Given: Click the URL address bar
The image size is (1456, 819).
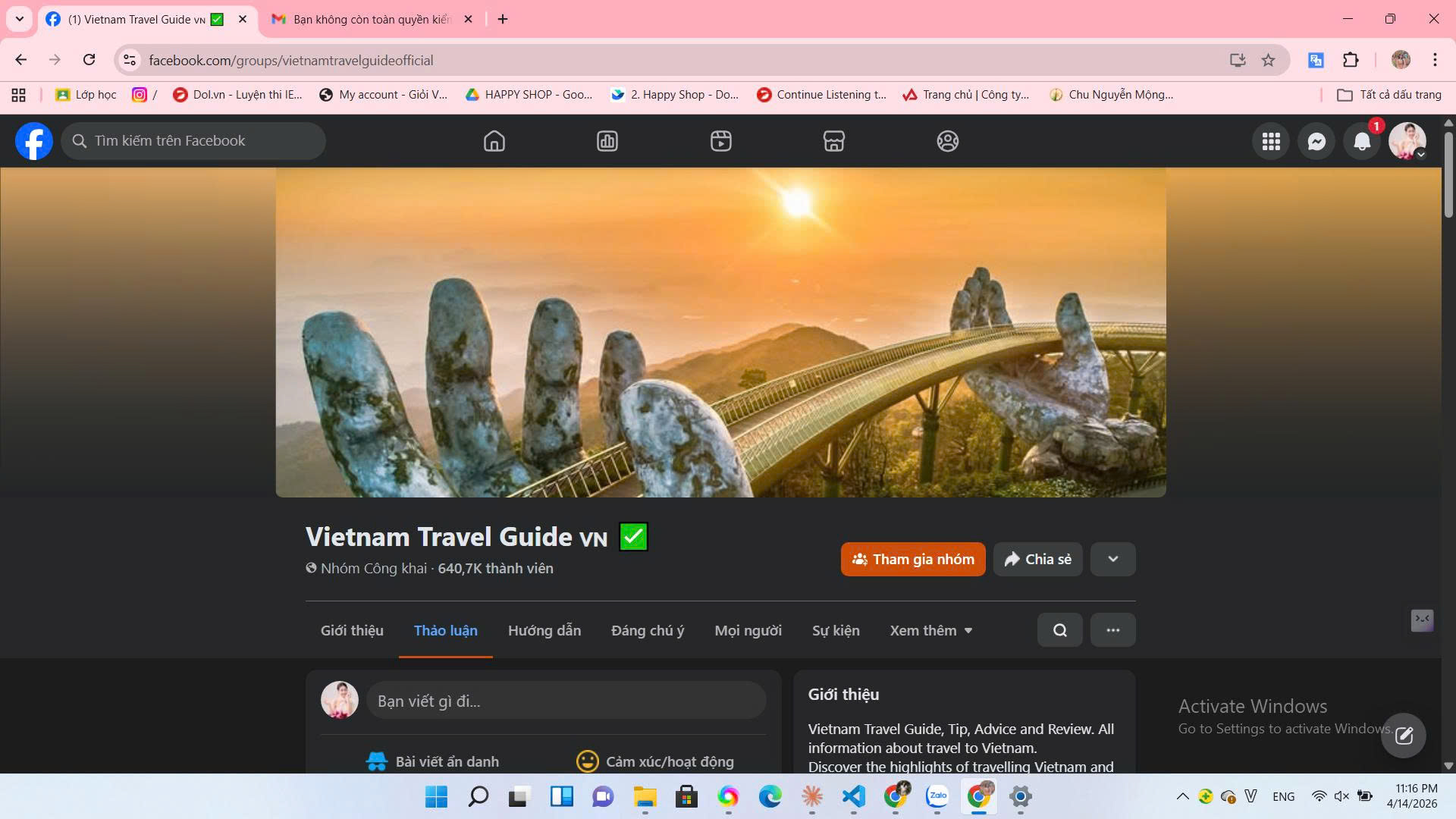Looking at the screenshot, I should (682, 60).
